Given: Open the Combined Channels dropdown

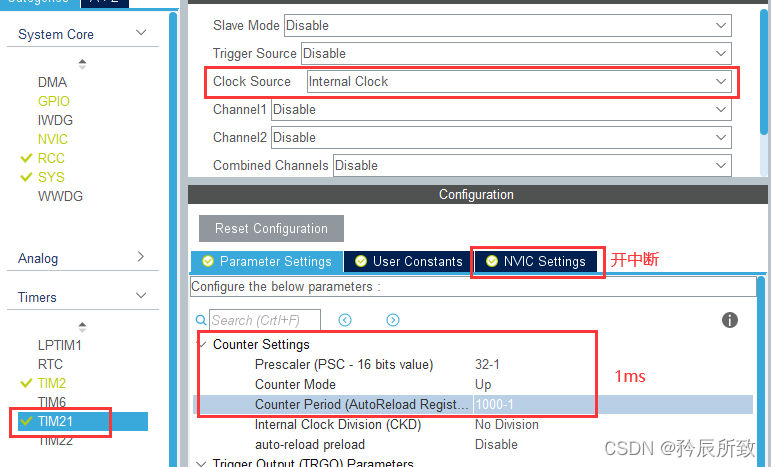Looking at the screenshot, I should 532,166.
